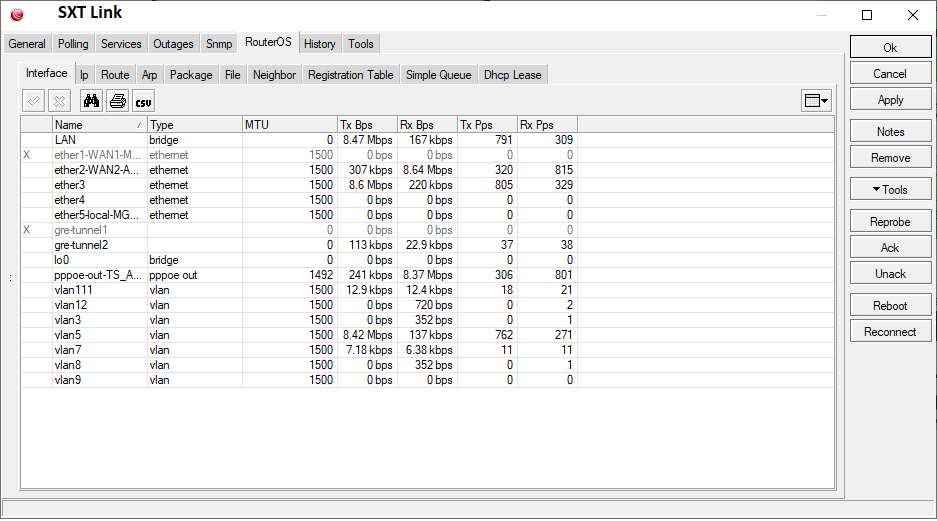Viewport: 937px width, 521px height.
Task: Expand the Tools dropdown button
Action: point(890,189)
